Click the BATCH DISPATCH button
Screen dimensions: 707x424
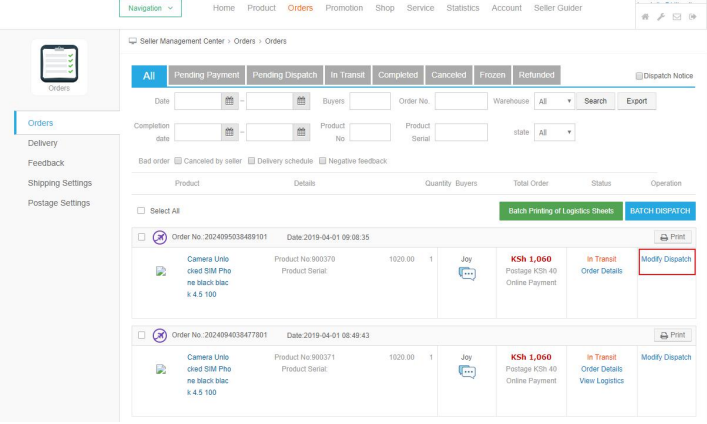coord(659,211)
